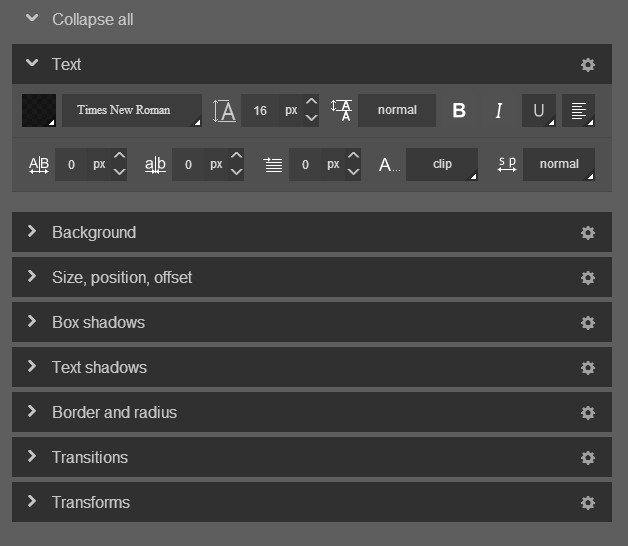Toggle the underline text decoration button
628x546 pixels.
coord(539,111)
